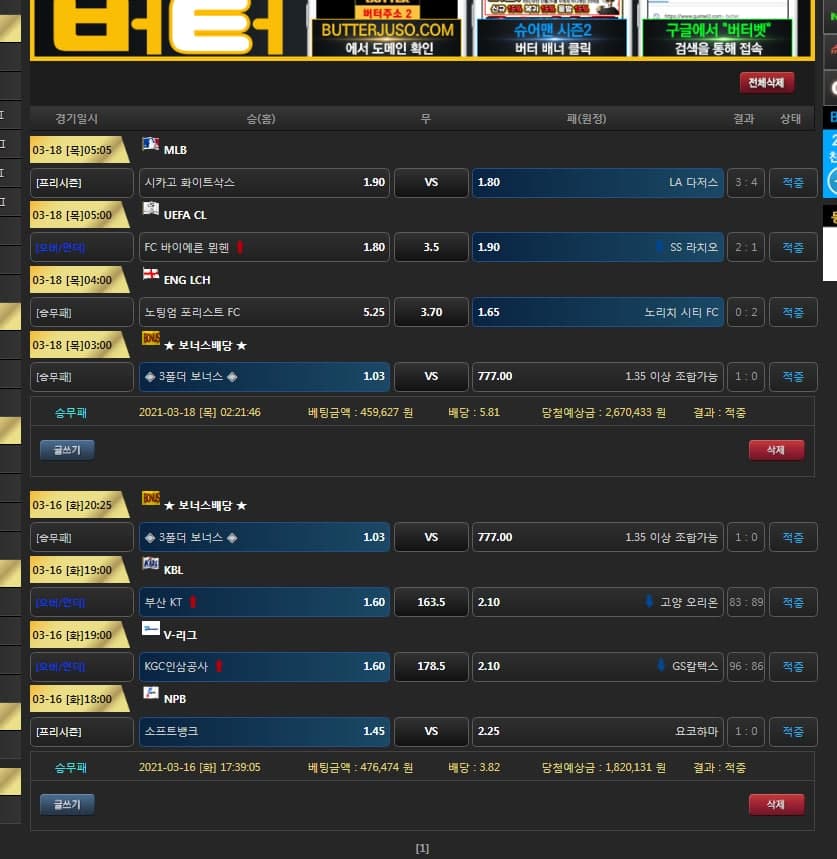Select the 노리치 시티 FC away odds cell
837x859 pixels.
pos(598,312)
